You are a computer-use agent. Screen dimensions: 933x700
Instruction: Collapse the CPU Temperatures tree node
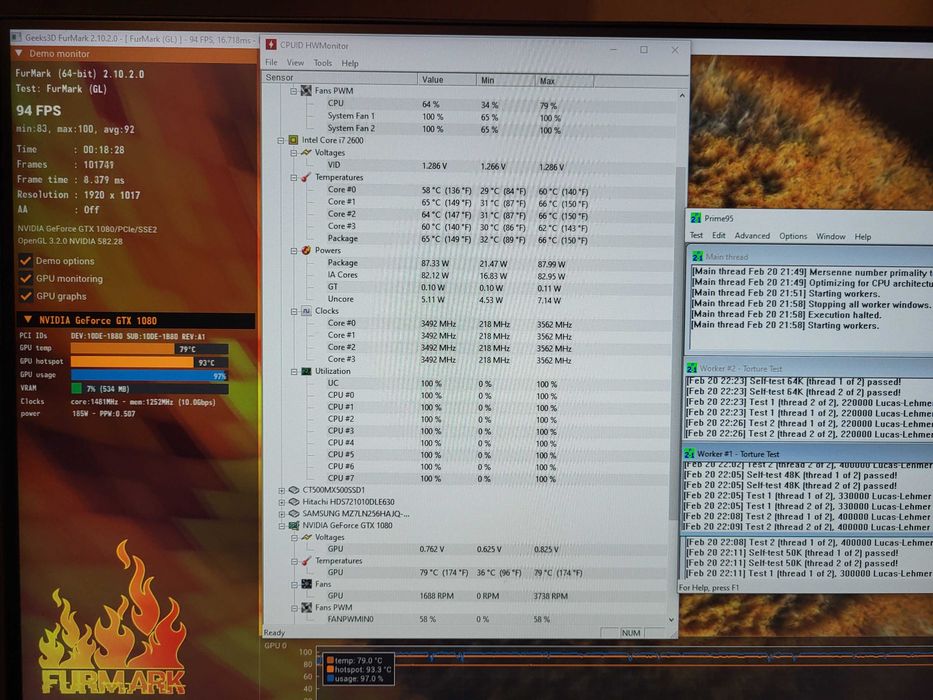[x=293, y=177]
